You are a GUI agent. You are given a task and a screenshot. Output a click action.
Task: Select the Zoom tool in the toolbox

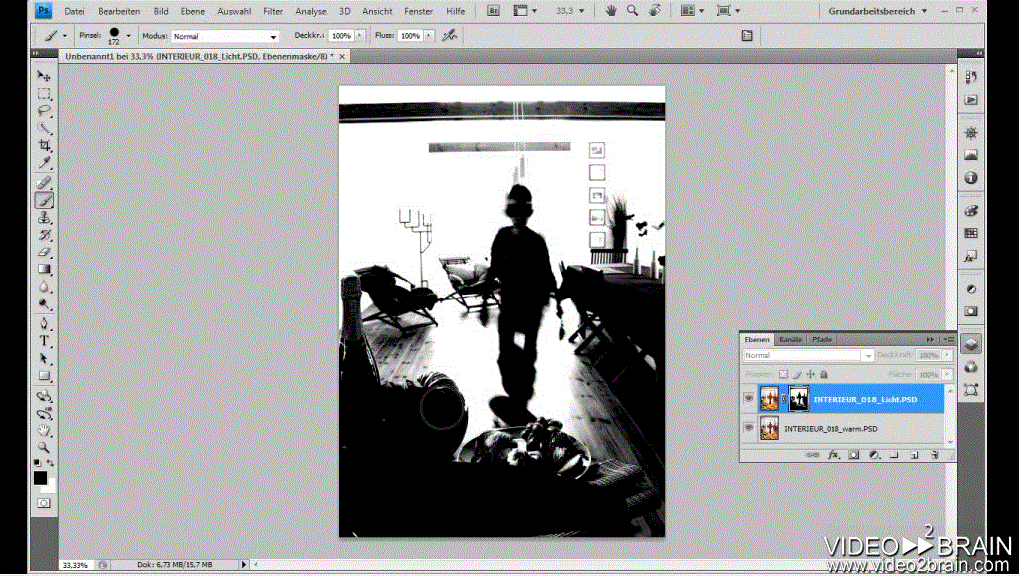(44, 447)
